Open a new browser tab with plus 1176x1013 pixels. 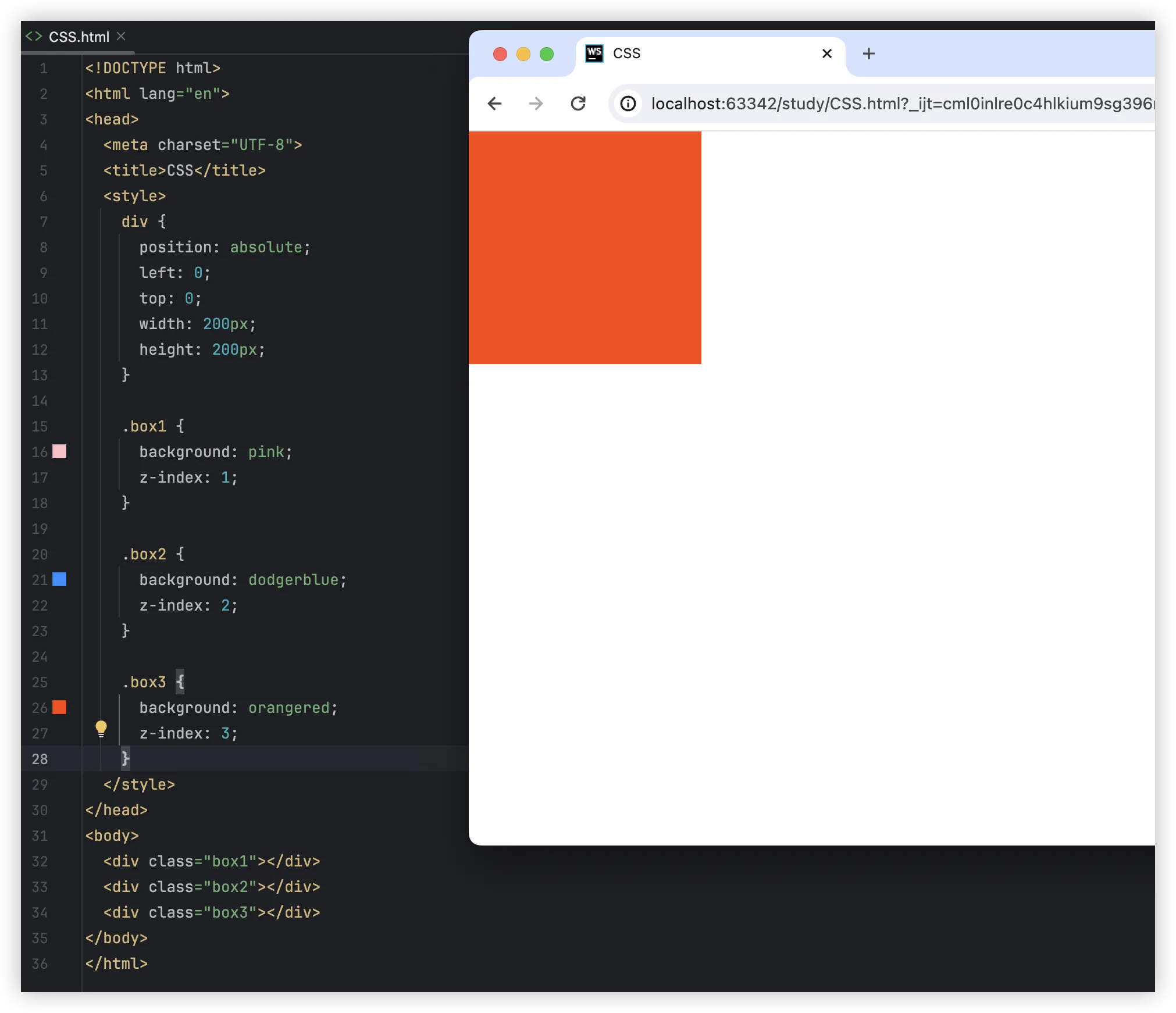868,53
